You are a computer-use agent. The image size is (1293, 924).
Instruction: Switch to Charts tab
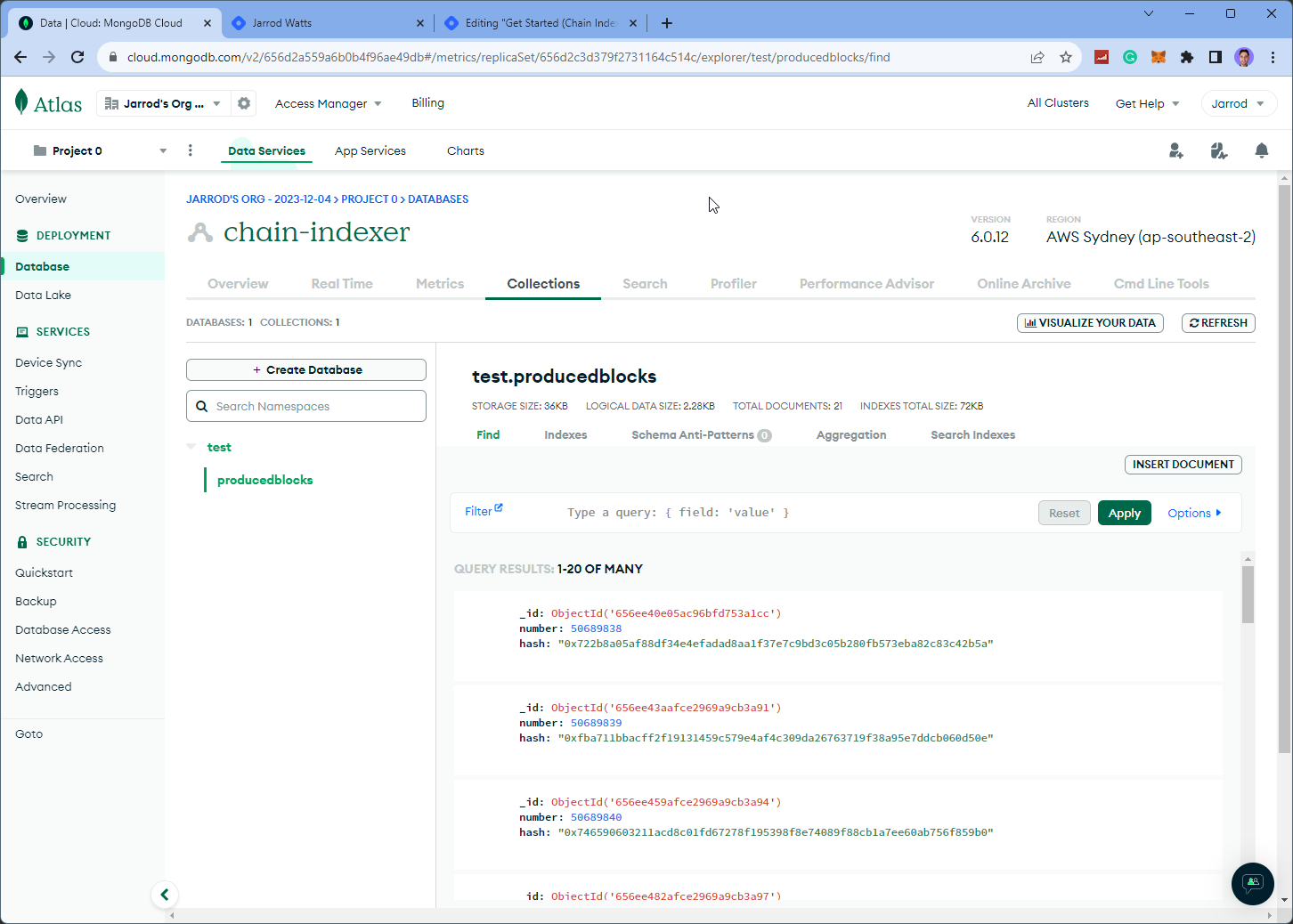pos(466,150)
